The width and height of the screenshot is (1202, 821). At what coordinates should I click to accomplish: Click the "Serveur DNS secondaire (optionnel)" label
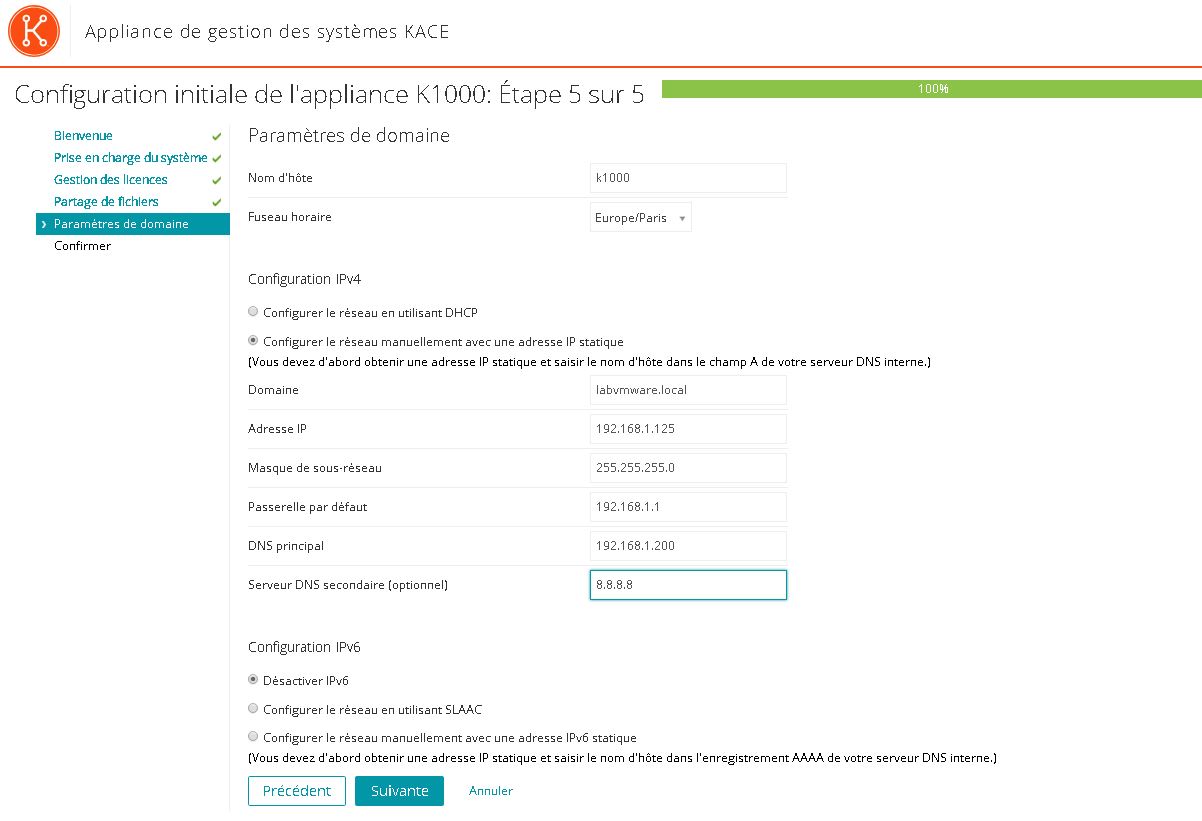click(348, 585)
